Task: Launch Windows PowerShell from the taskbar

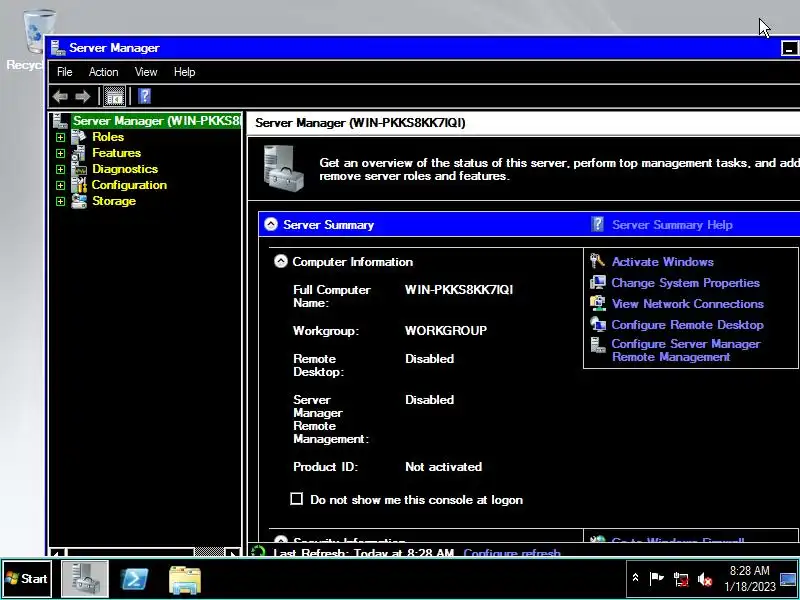Action: (x=134, y=579)
